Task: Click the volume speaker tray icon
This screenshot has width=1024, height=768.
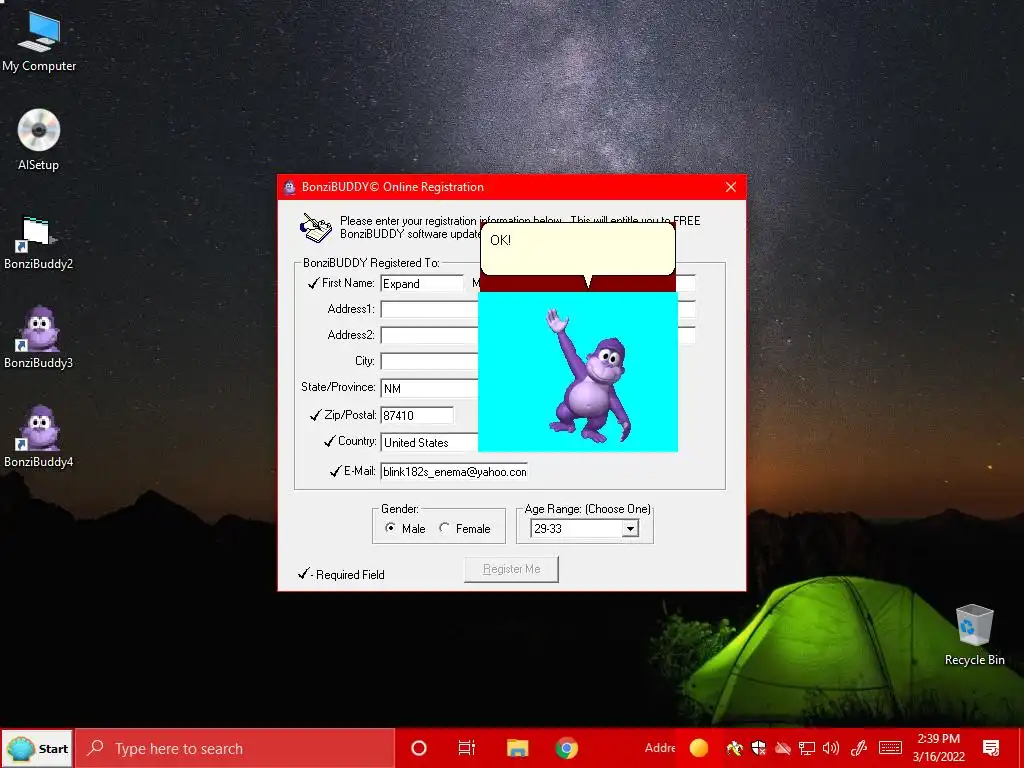Action: pyautogui.click(x=831, y=748)
